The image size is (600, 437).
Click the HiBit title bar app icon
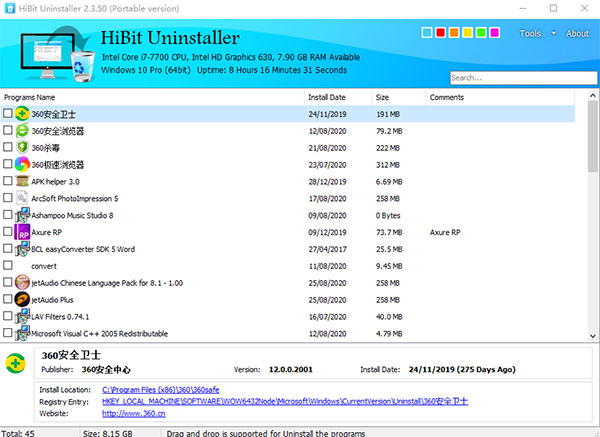10,8
